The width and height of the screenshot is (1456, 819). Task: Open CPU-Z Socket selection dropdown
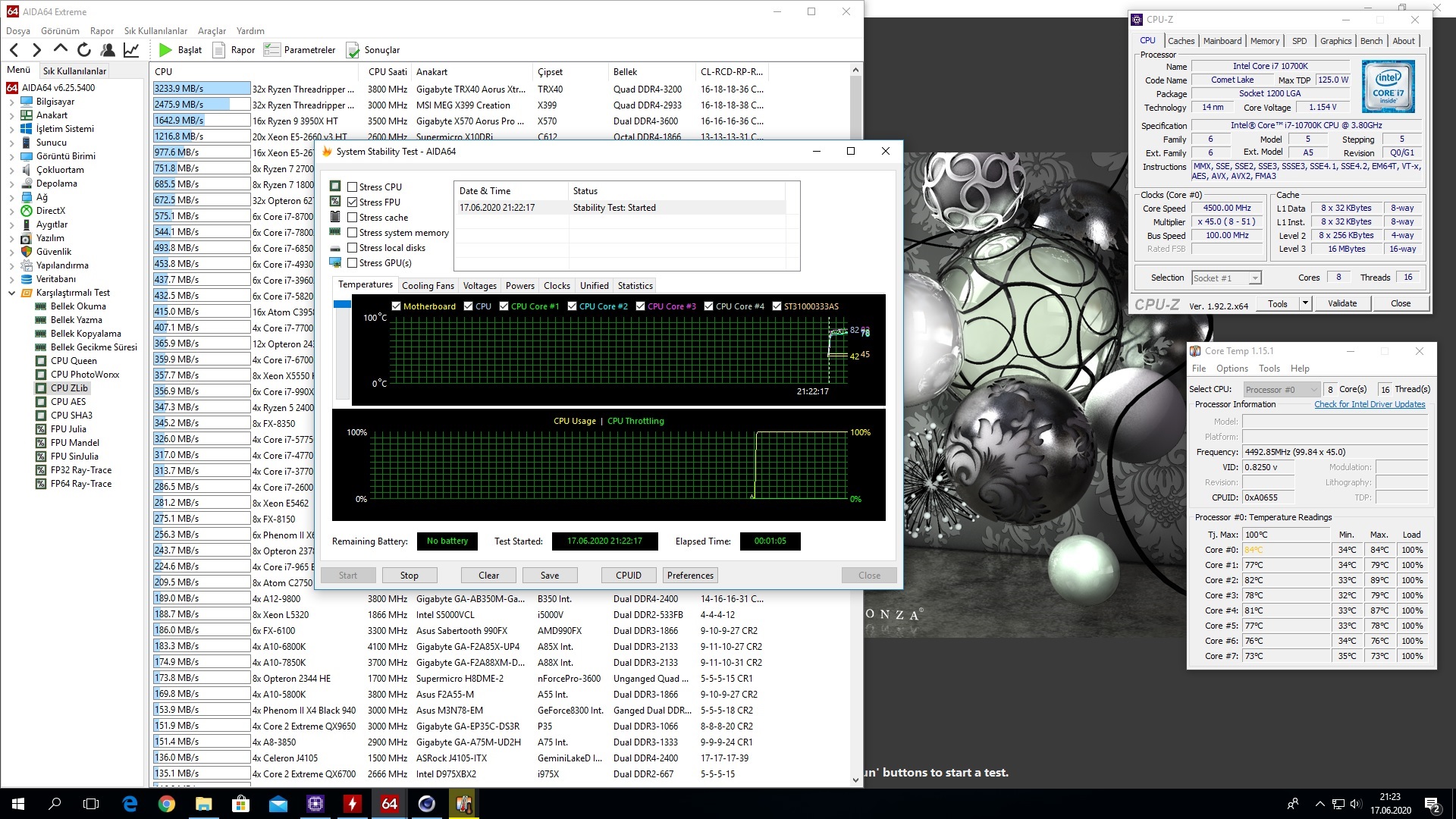click(x=1227, y=278)
